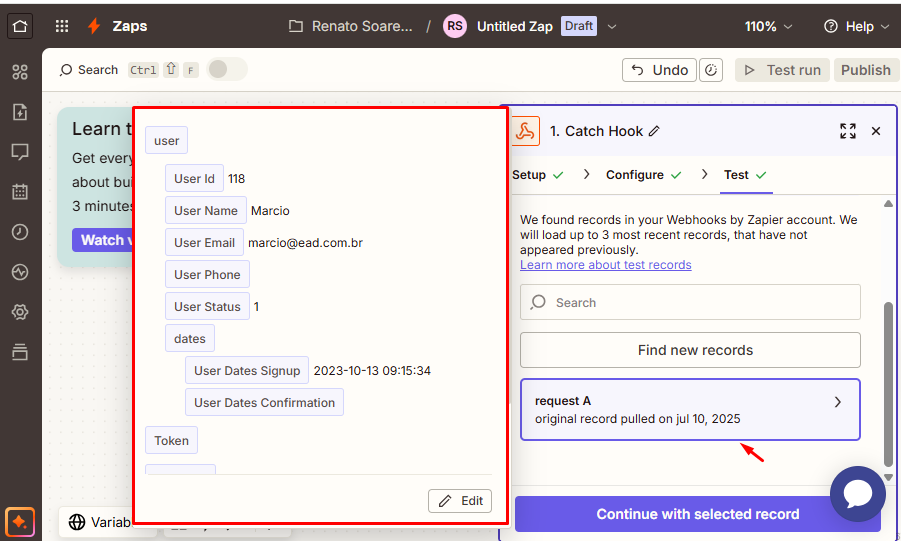Screen dimensions: 901x541
Task: Open the sidebar comments icon
Action: pos(20,152)
